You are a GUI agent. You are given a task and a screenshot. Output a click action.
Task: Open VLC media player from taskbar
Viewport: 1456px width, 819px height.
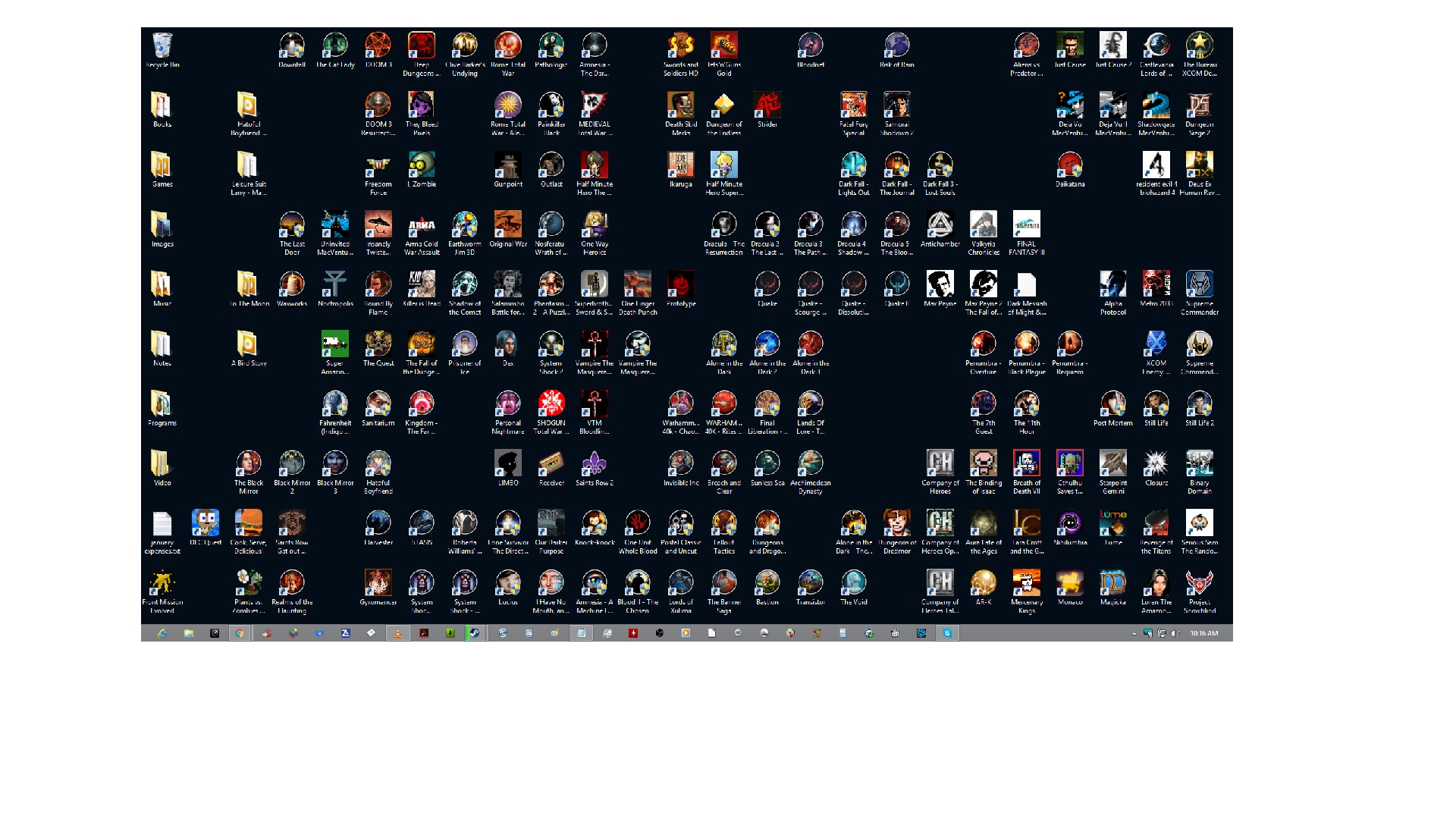[x=397, y=633]
